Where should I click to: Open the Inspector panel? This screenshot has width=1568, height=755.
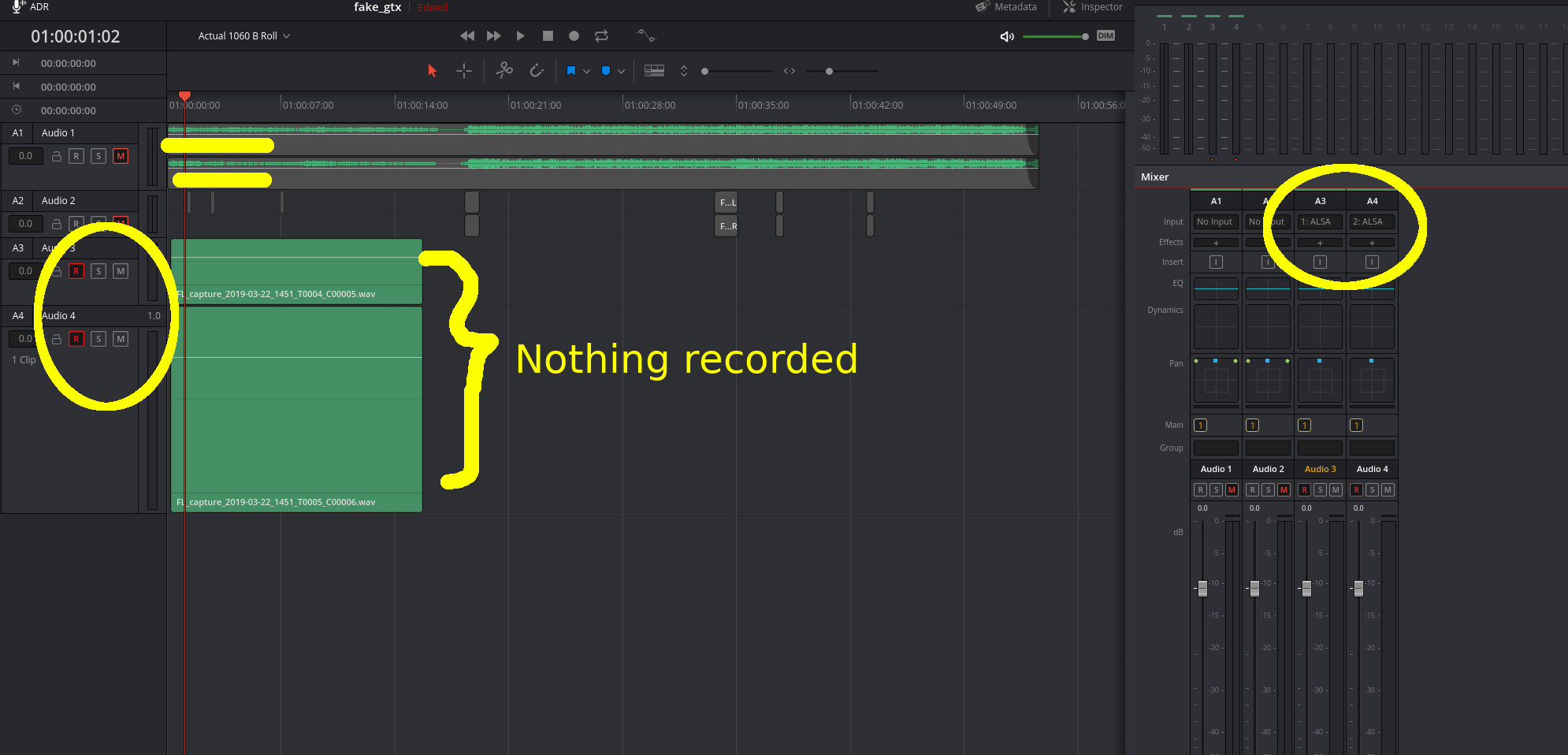click(x=1092, y=7)
